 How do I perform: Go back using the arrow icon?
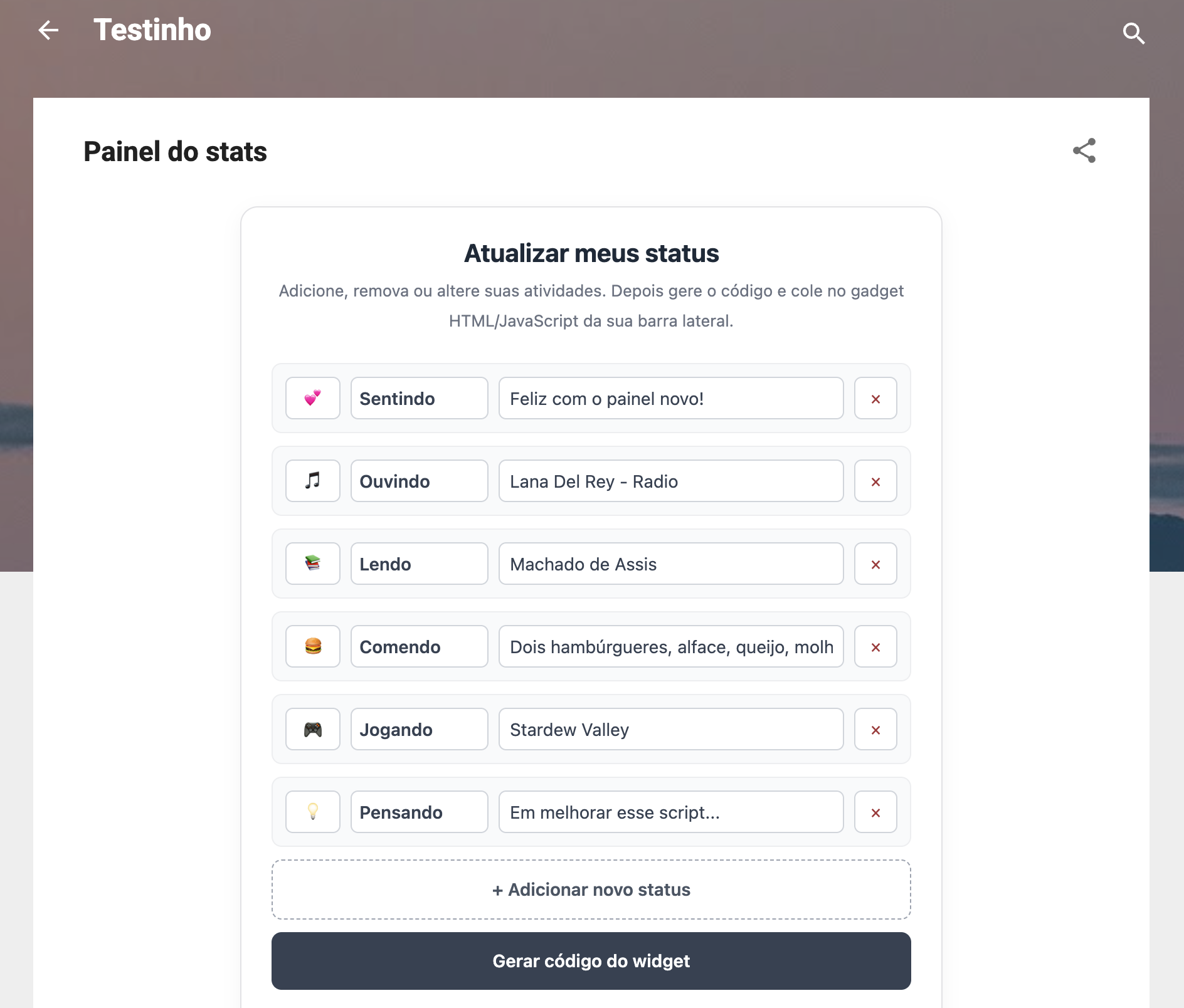(48, 30)
